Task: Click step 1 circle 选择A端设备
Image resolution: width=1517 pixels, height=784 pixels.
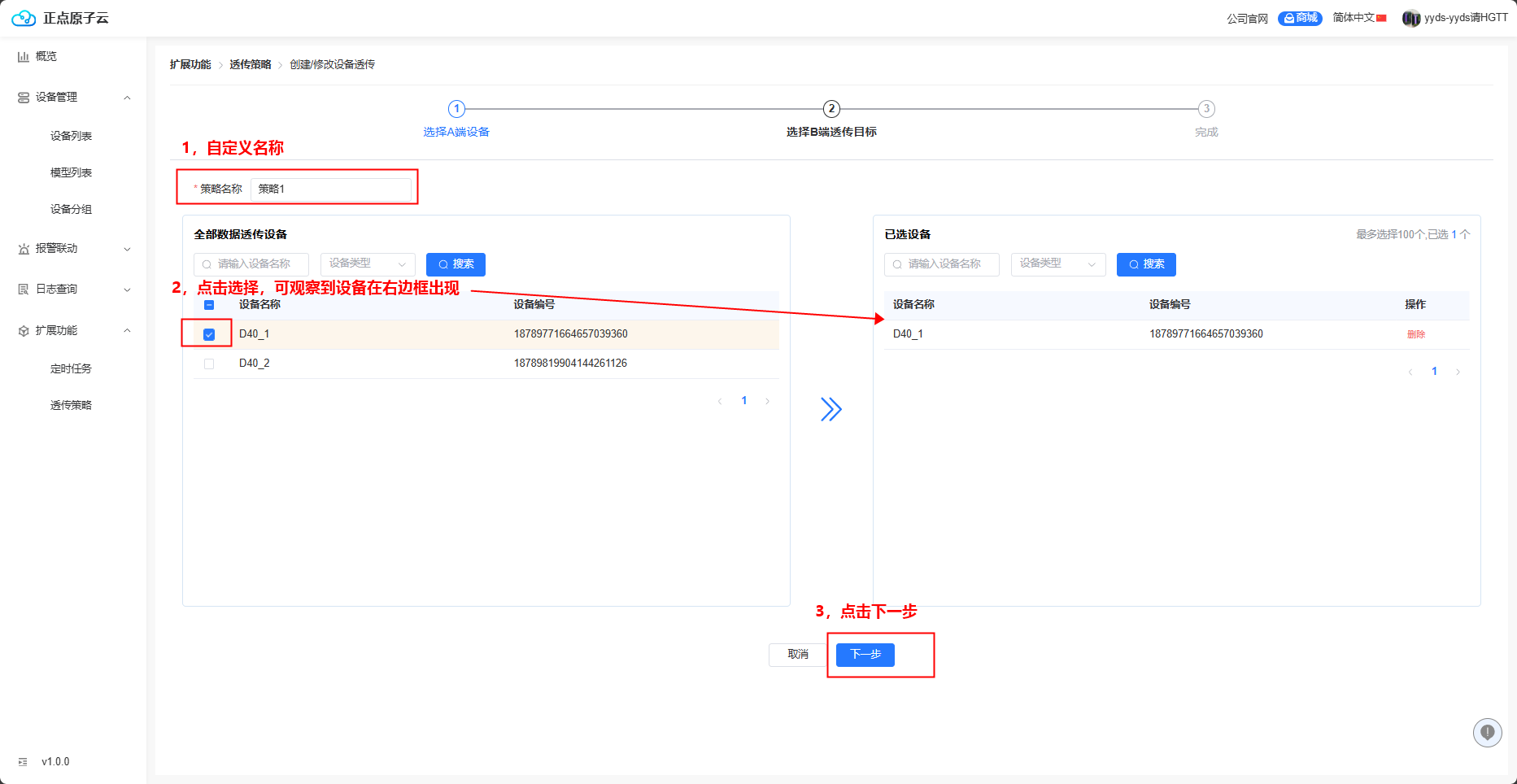Action: [456, 109]
